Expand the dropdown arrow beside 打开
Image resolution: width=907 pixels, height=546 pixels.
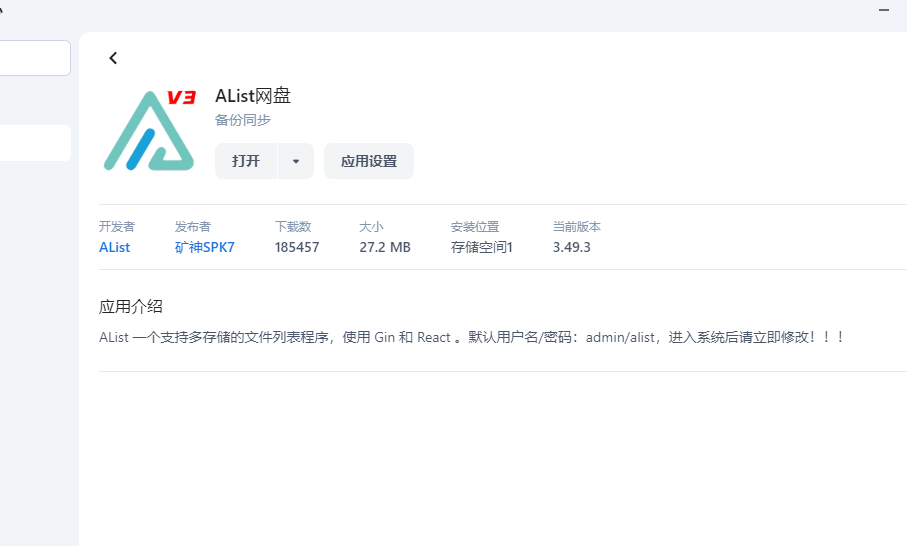pyautogui.click(x=296, y=161)
